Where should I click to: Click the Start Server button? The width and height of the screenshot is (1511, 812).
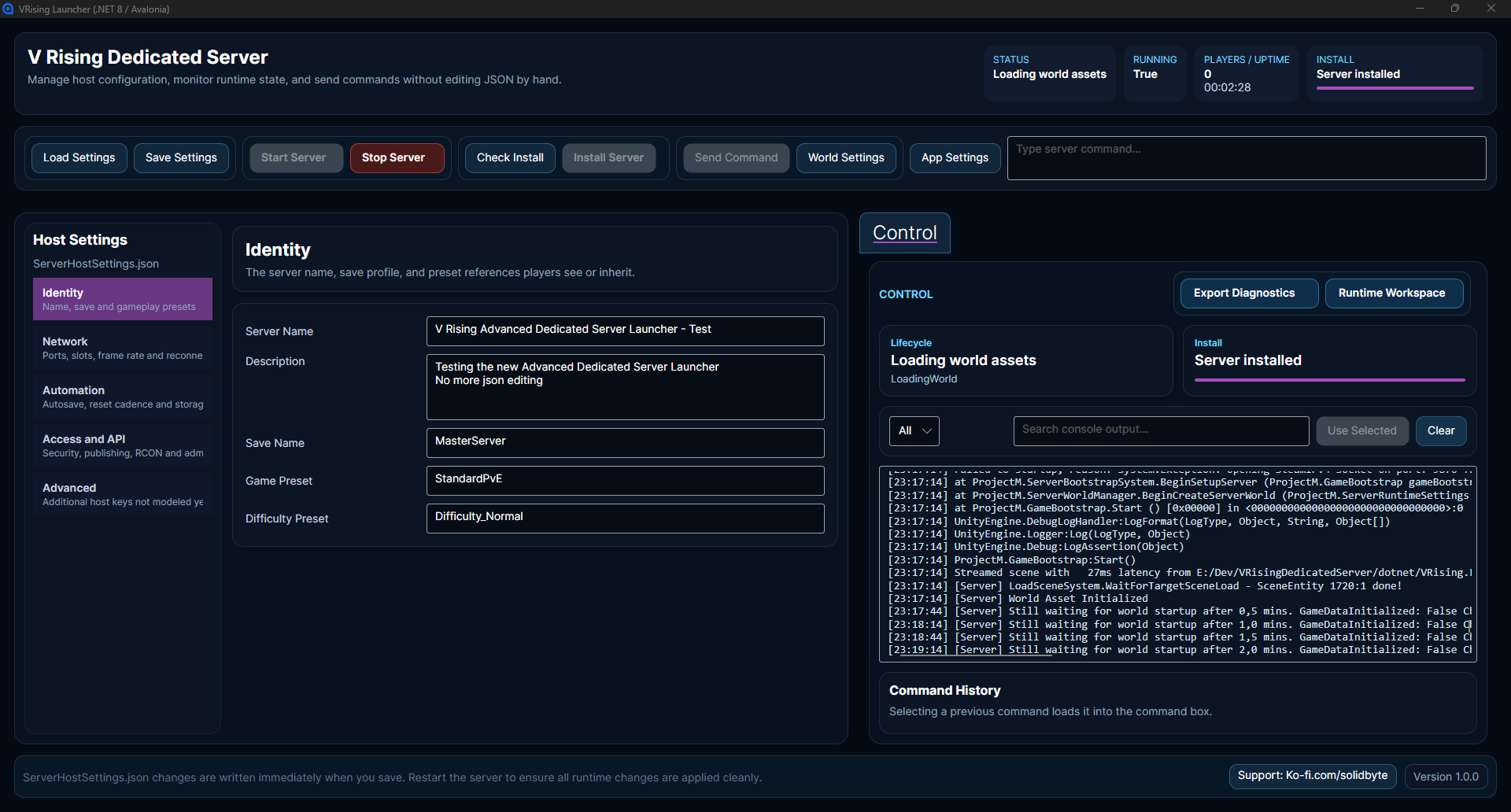(x=296, y=157)
